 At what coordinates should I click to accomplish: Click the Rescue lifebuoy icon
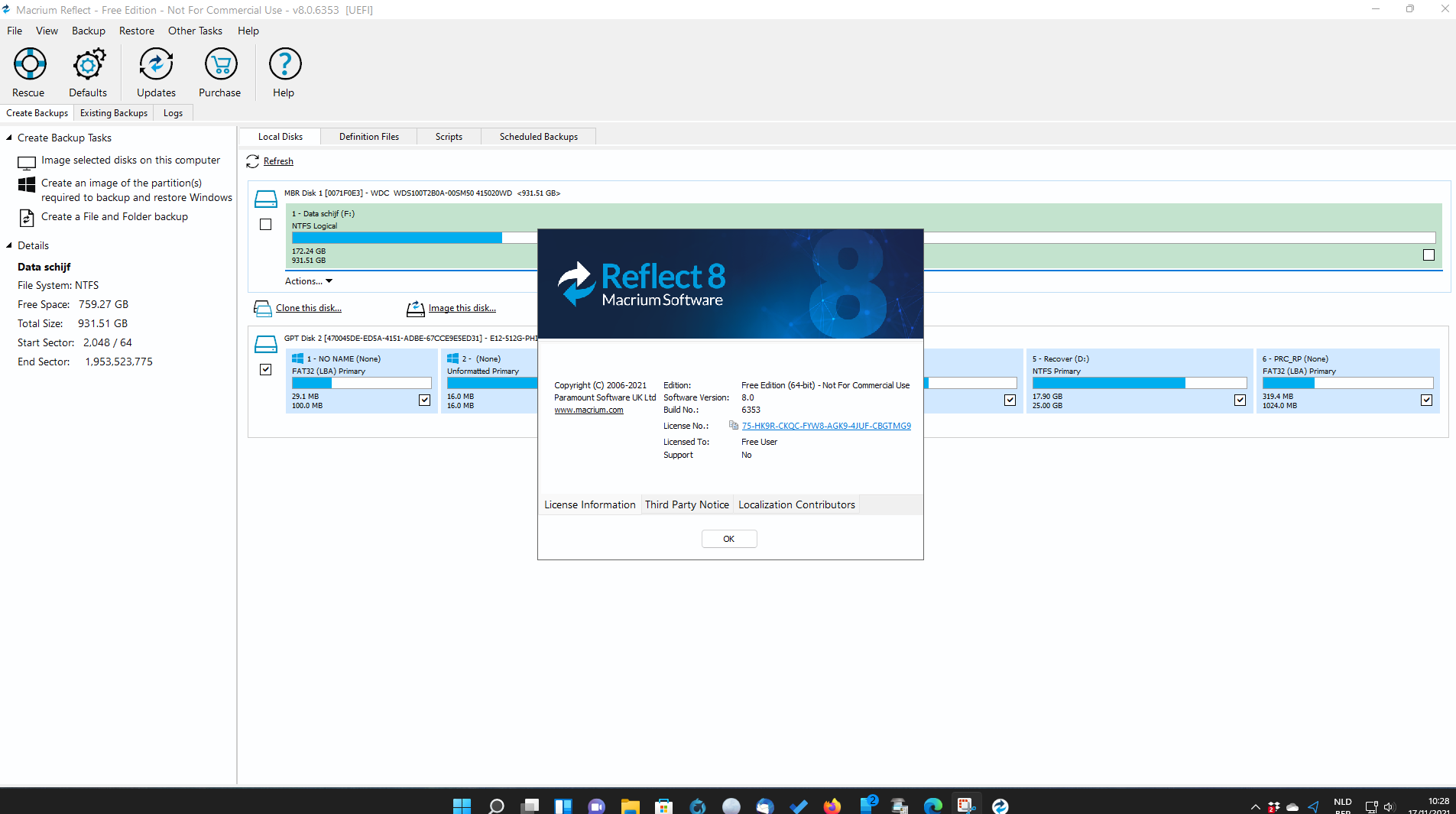point(29,64)
